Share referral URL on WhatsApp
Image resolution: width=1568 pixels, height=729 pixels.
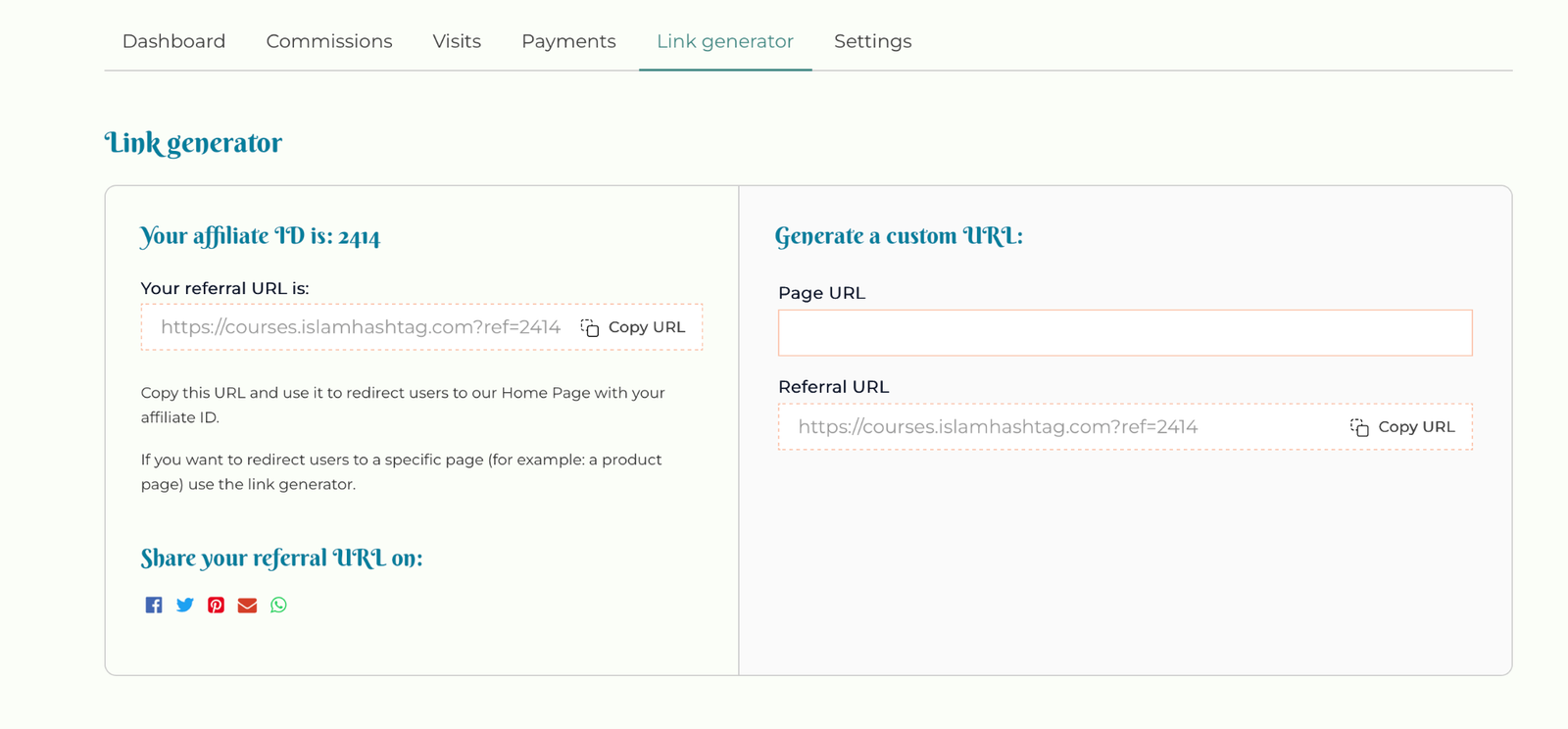point(279,605)
